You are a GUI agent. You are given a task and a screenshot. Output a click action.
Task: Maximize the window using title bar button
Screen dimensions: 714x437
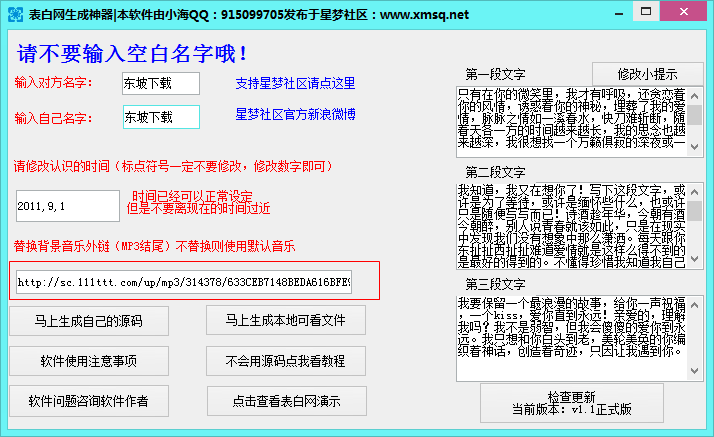coord(646,11)
